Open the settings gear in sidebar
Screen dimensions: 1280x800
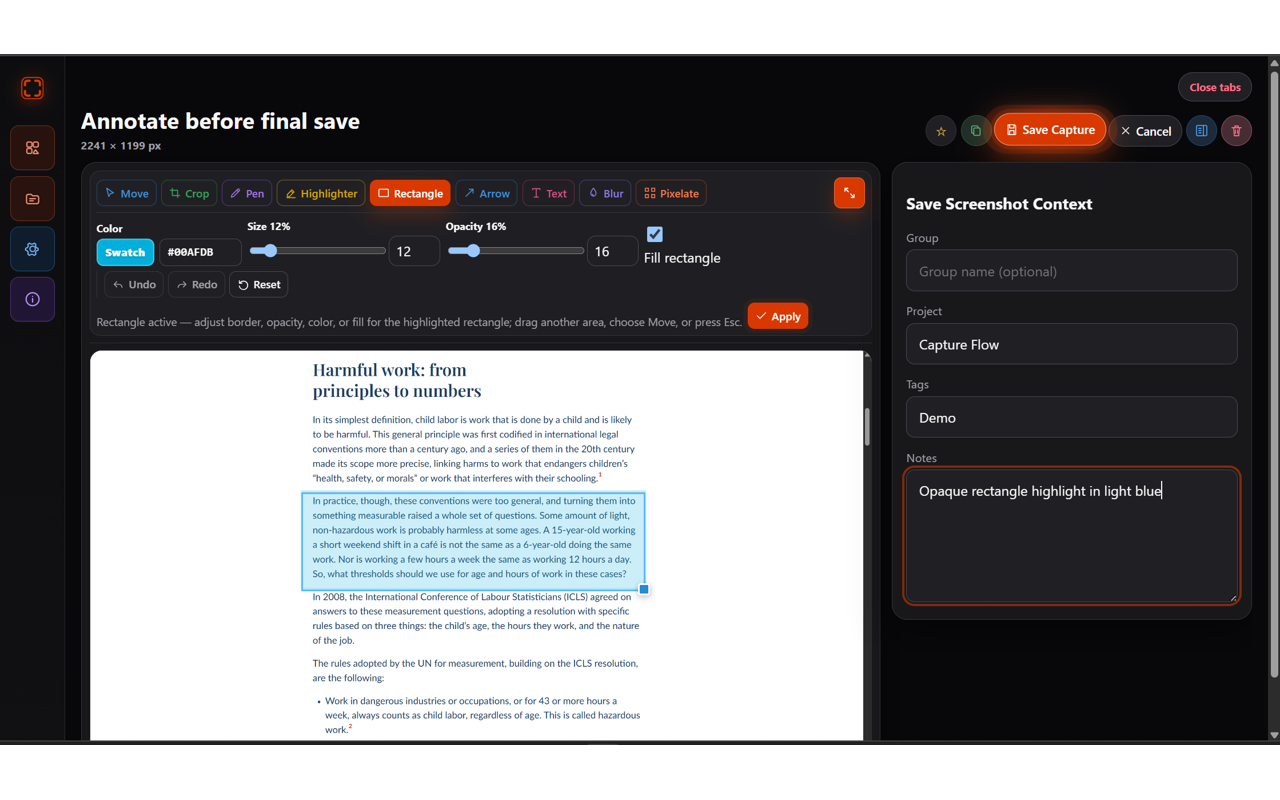(32, 249)
